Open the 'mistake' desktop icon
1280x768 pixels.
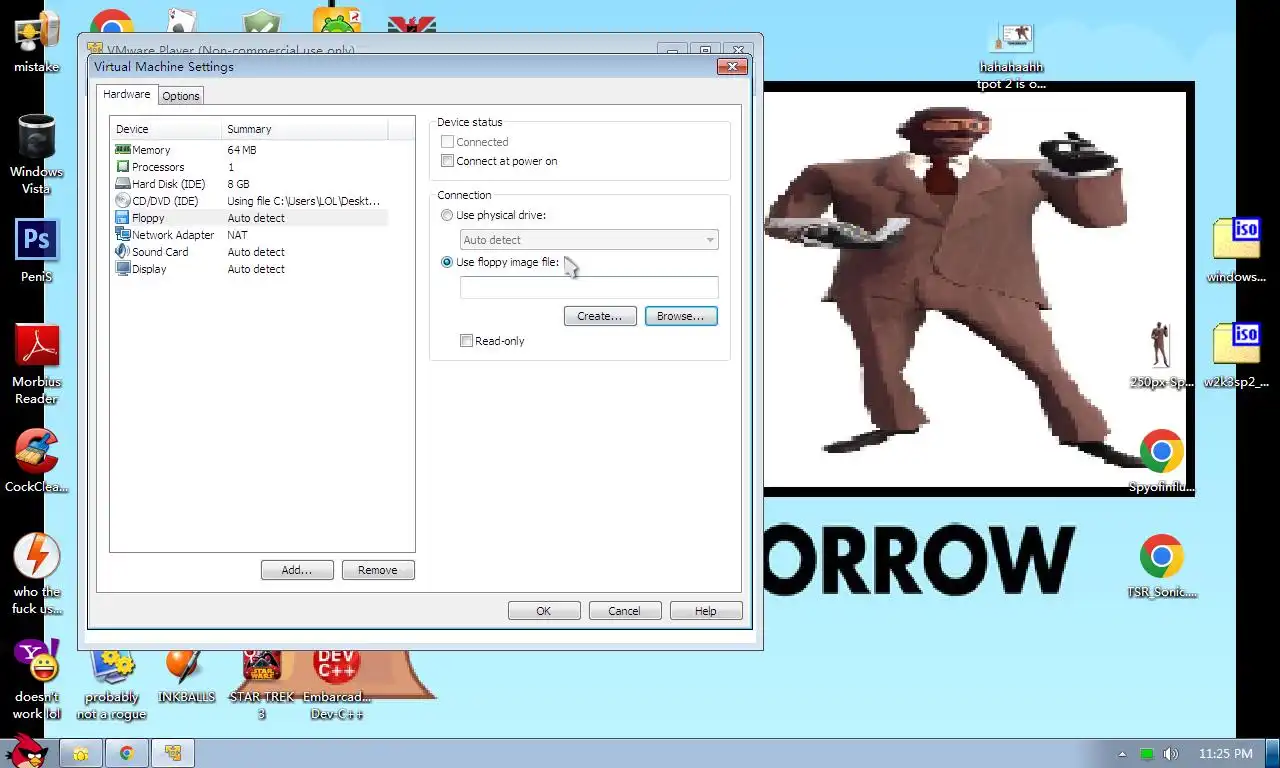[x=36, y=32]
